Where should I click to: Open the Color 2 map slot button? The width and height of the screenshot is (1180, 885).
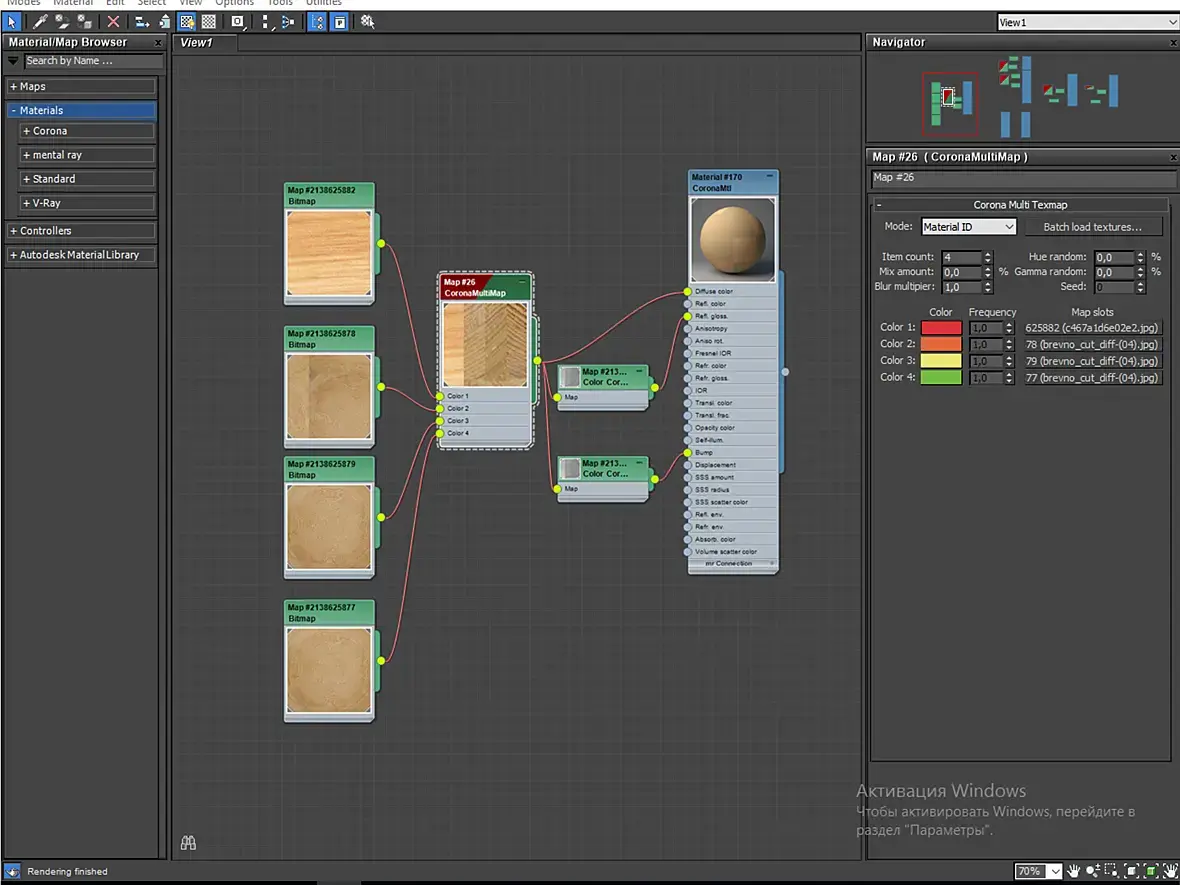click(x=1092, y=344)
